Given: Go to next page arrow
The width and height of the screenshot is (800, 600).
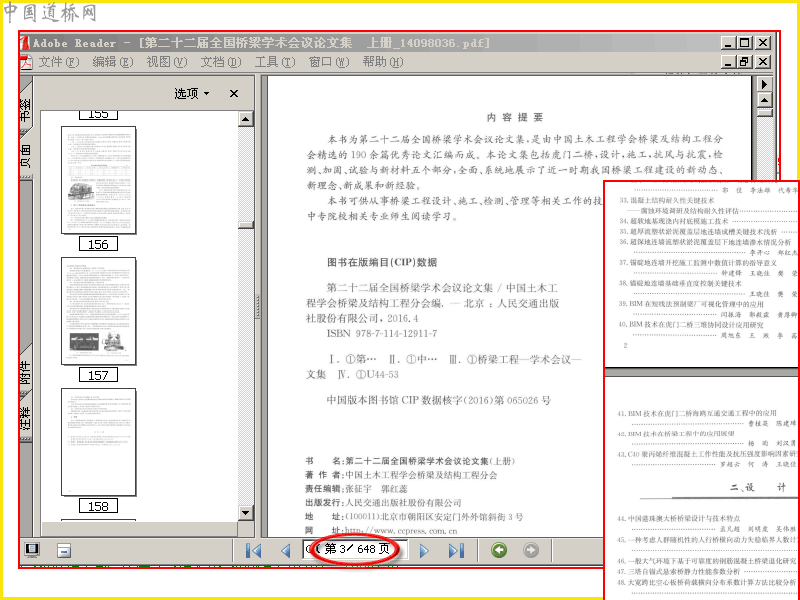Looking at the screenshot, I should click(x=424, y=551).
